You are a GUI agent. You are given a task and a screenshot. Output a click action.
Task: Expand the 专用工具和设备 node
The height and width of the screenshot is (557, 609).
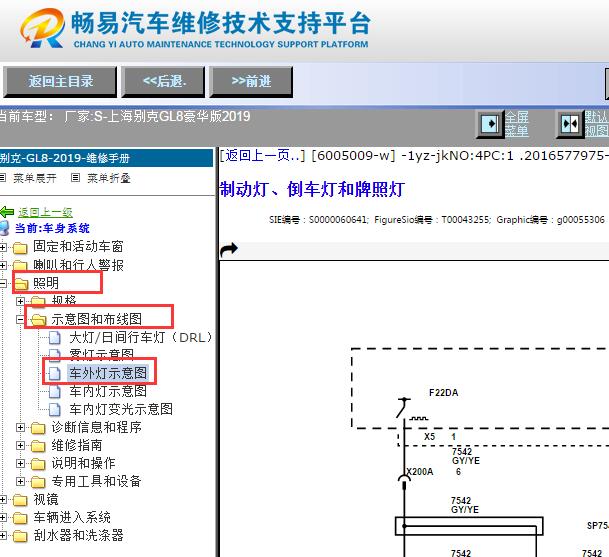[x=21, y=481]
